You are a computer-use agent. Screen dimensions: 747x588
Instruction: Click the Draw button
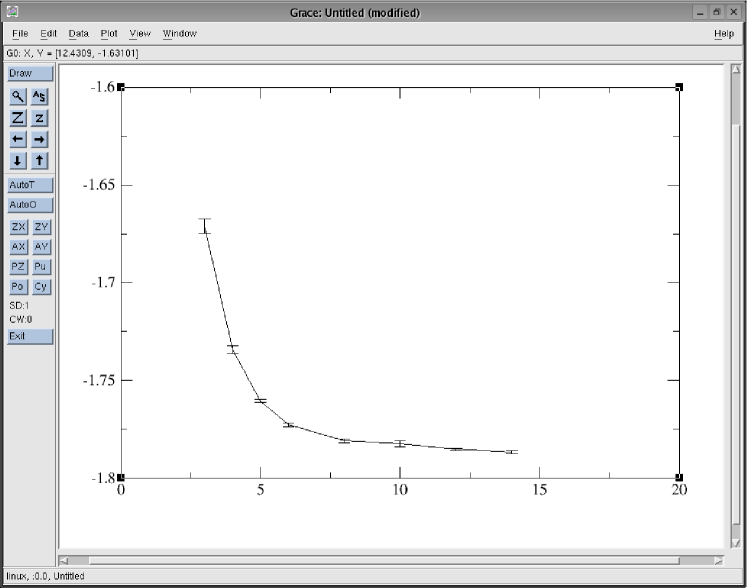[30, 73]
